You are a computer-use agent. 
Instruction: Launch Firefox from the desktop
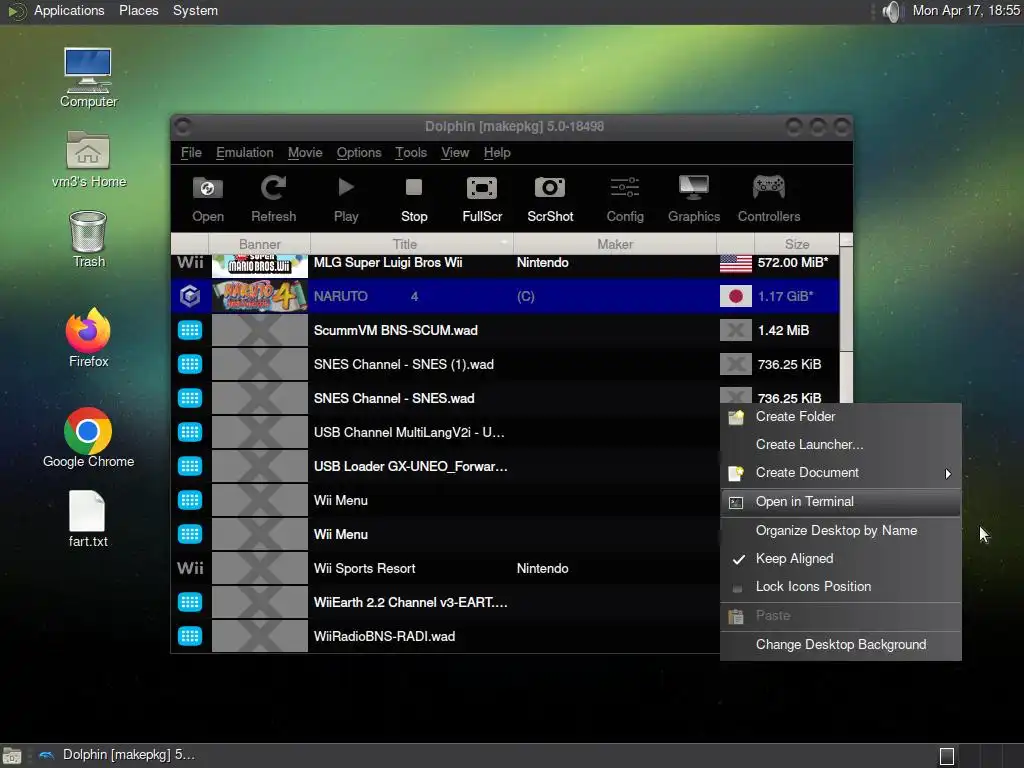(x=88, y=338)
